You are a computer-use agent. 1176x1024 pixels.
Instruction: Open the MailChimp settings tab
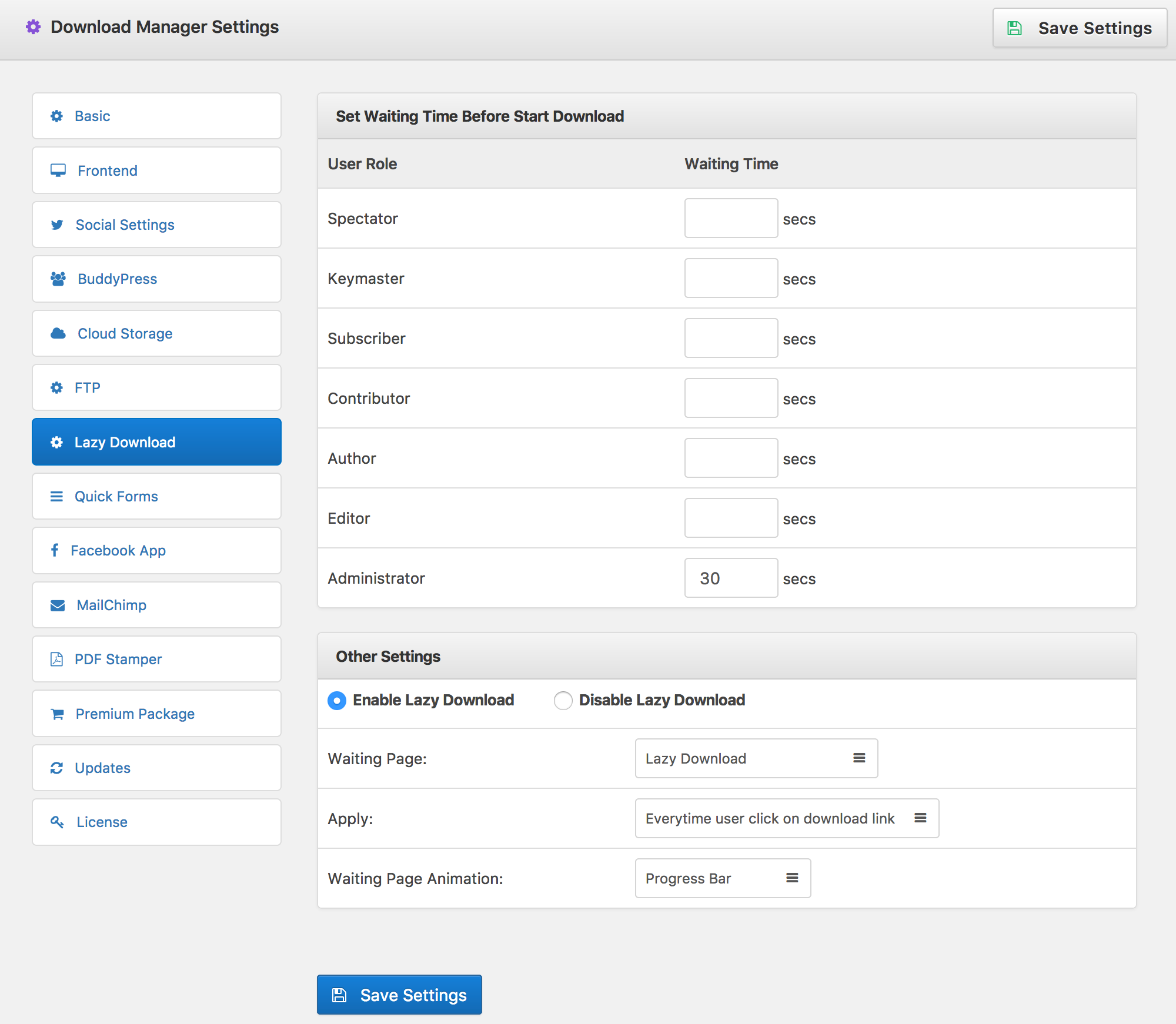pyautogui.click(x=157, y=604)
